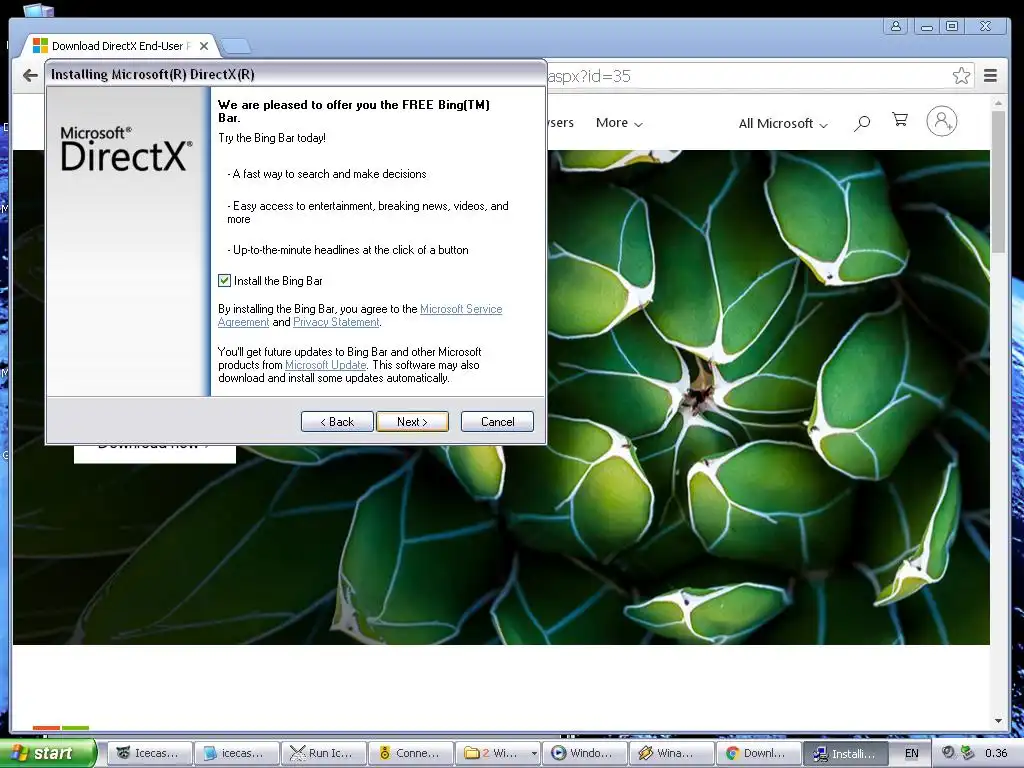Switch to the Installi... taskbar item
Screen dimensions: 1024x768
[x=846, y=753]
